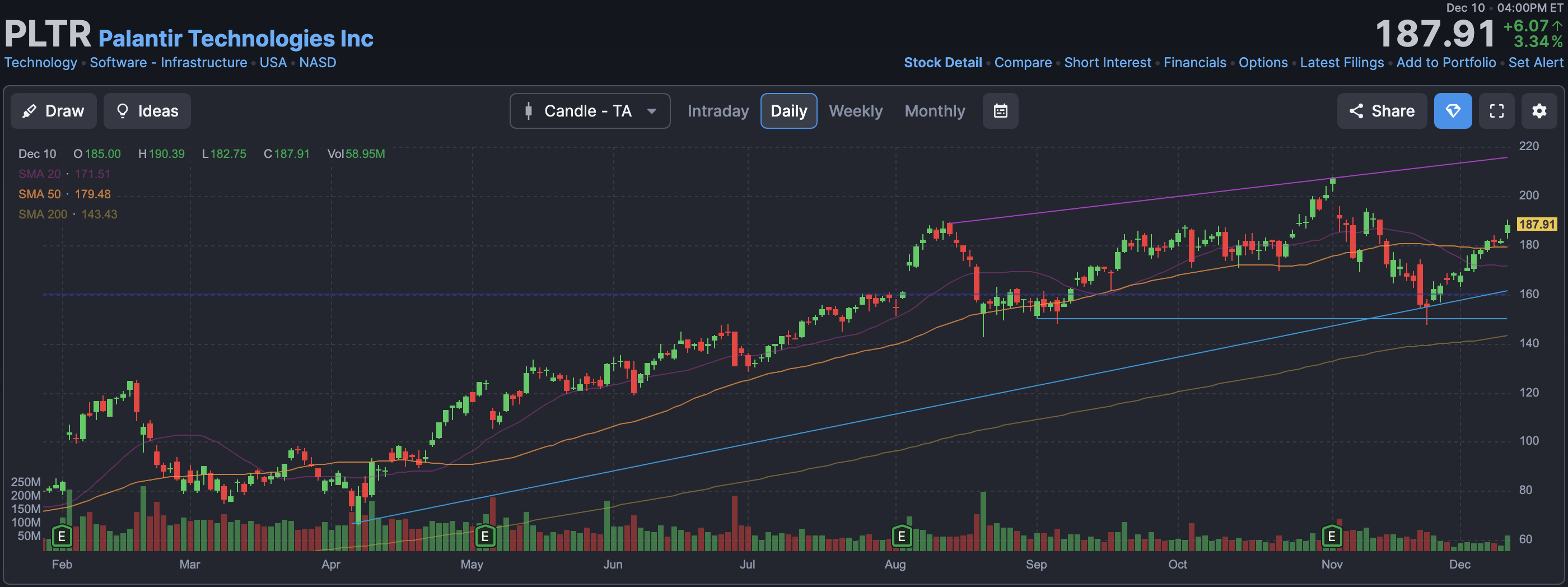Click the Vol 58.95M readout
1568x587 pixels.
[356, 154]
